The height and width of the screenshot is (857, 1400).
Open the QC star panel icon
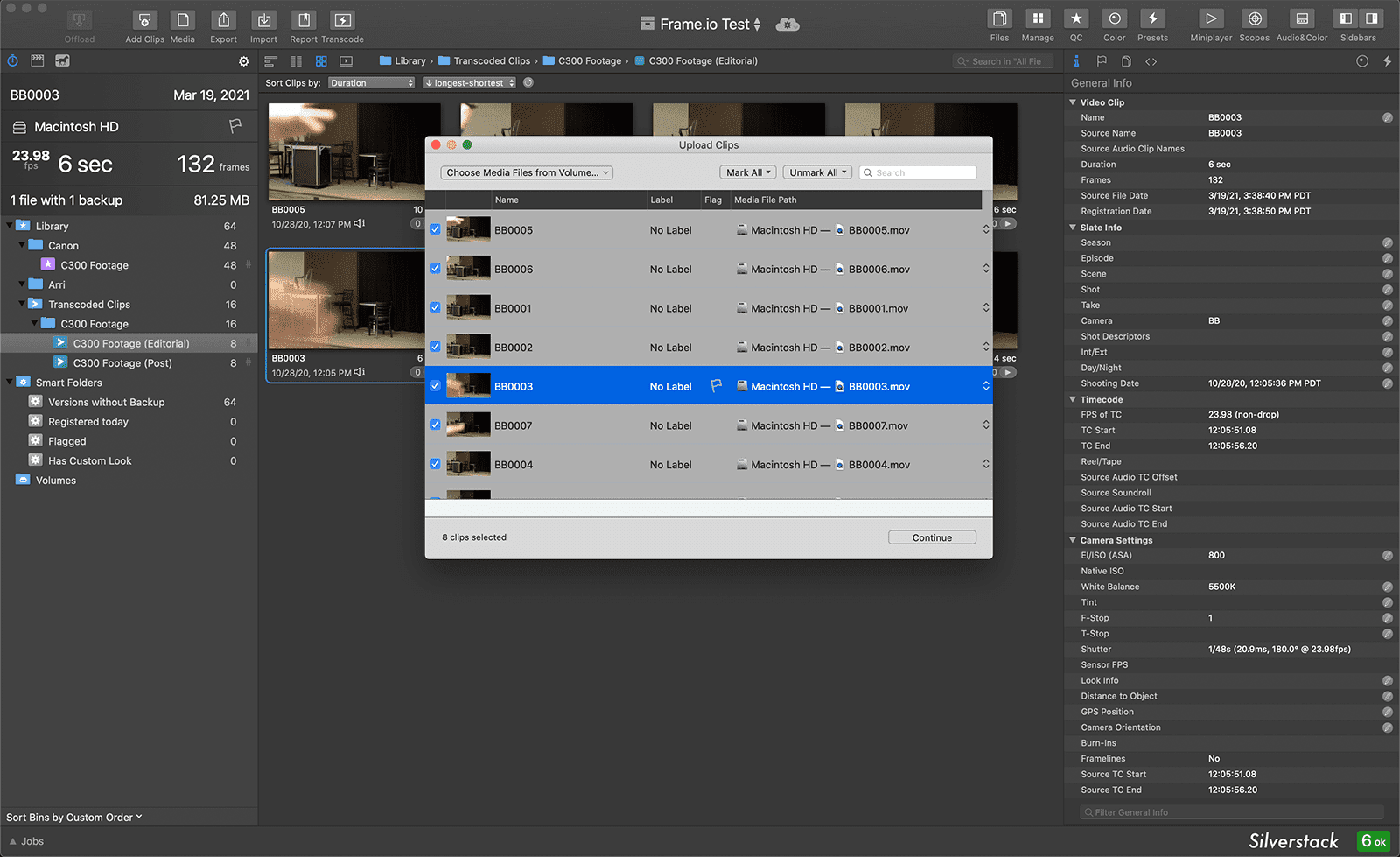[x=1076, y=19]
